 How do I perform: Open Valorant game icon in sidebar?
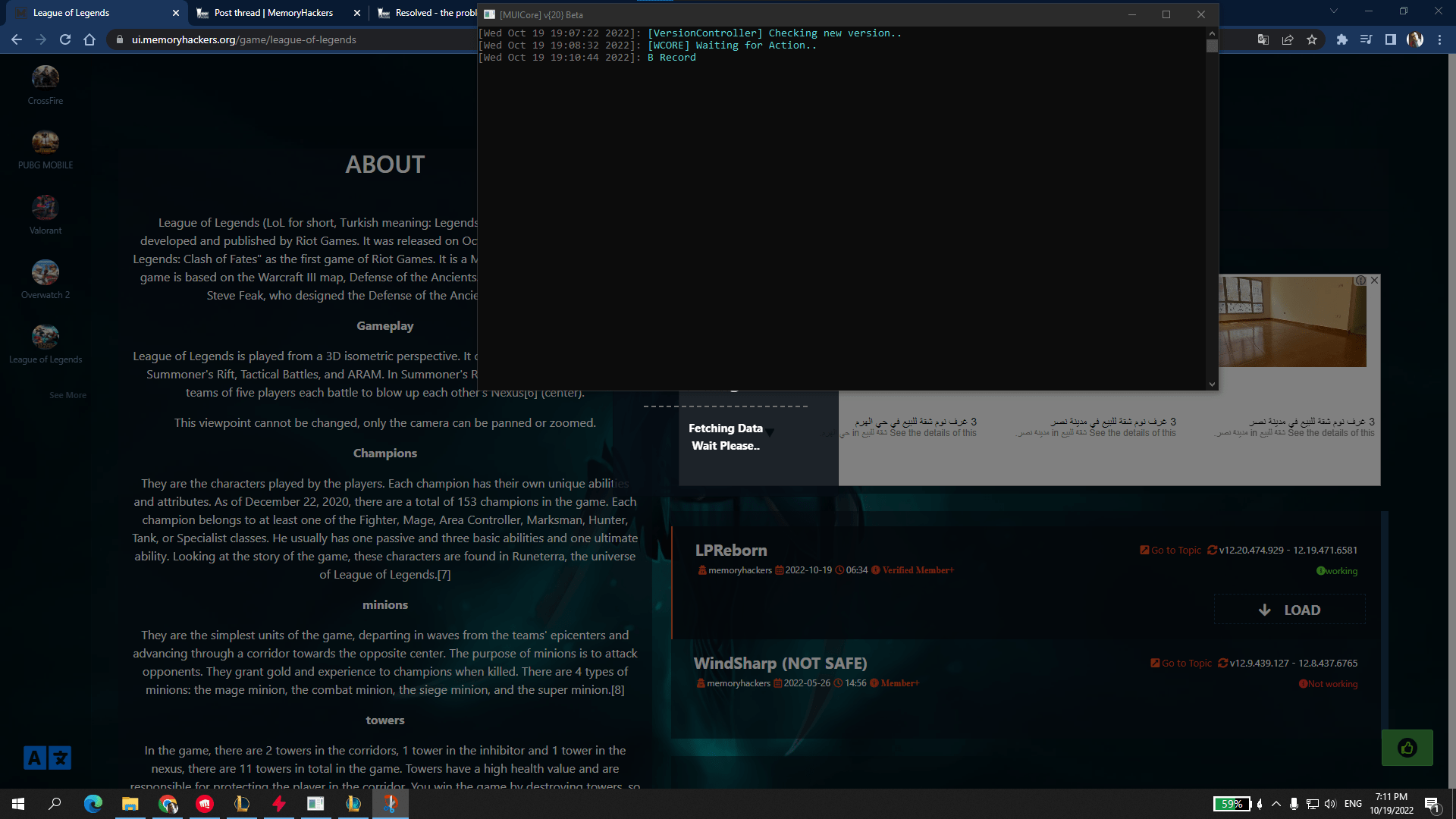[45, 207]
